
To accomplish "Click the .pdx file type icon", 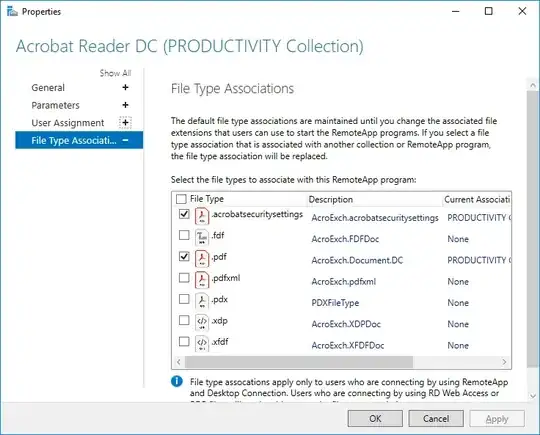I will click(202, 301).
